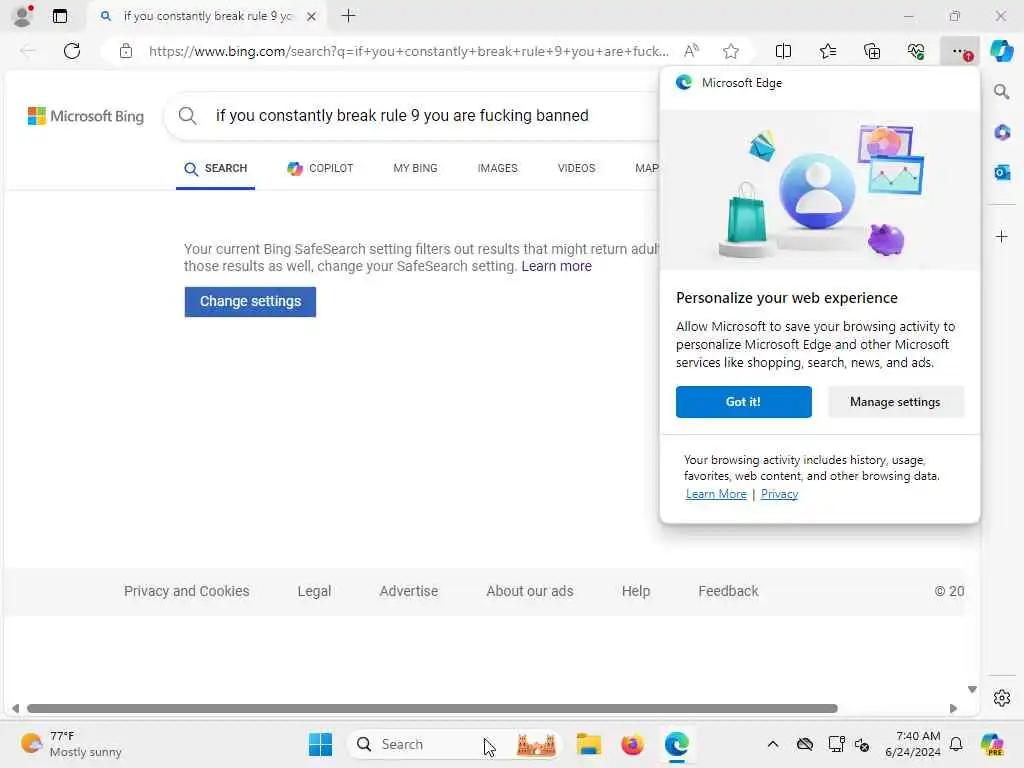Open the tab actions menu icon
This screenshot has width=1024, height=768.
(59, 16)
